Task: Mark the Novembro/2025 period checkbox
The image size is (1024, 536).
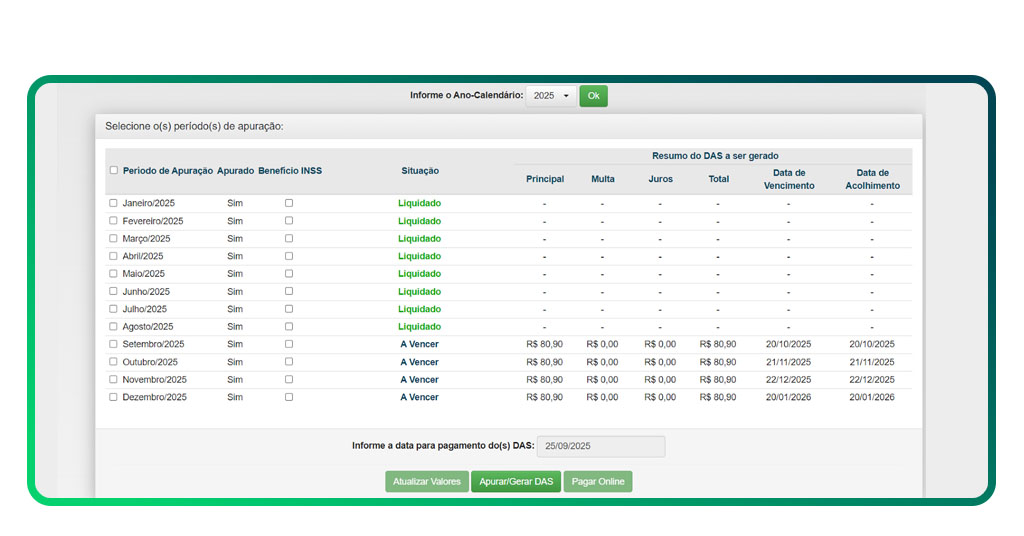Action: (113, 379)
